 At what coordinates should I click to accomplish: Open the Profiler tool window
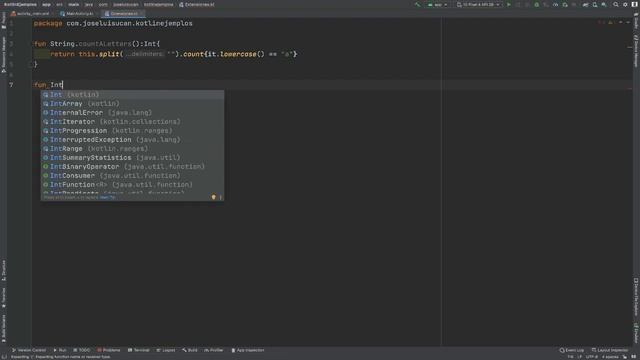click(x=214, y=350)
